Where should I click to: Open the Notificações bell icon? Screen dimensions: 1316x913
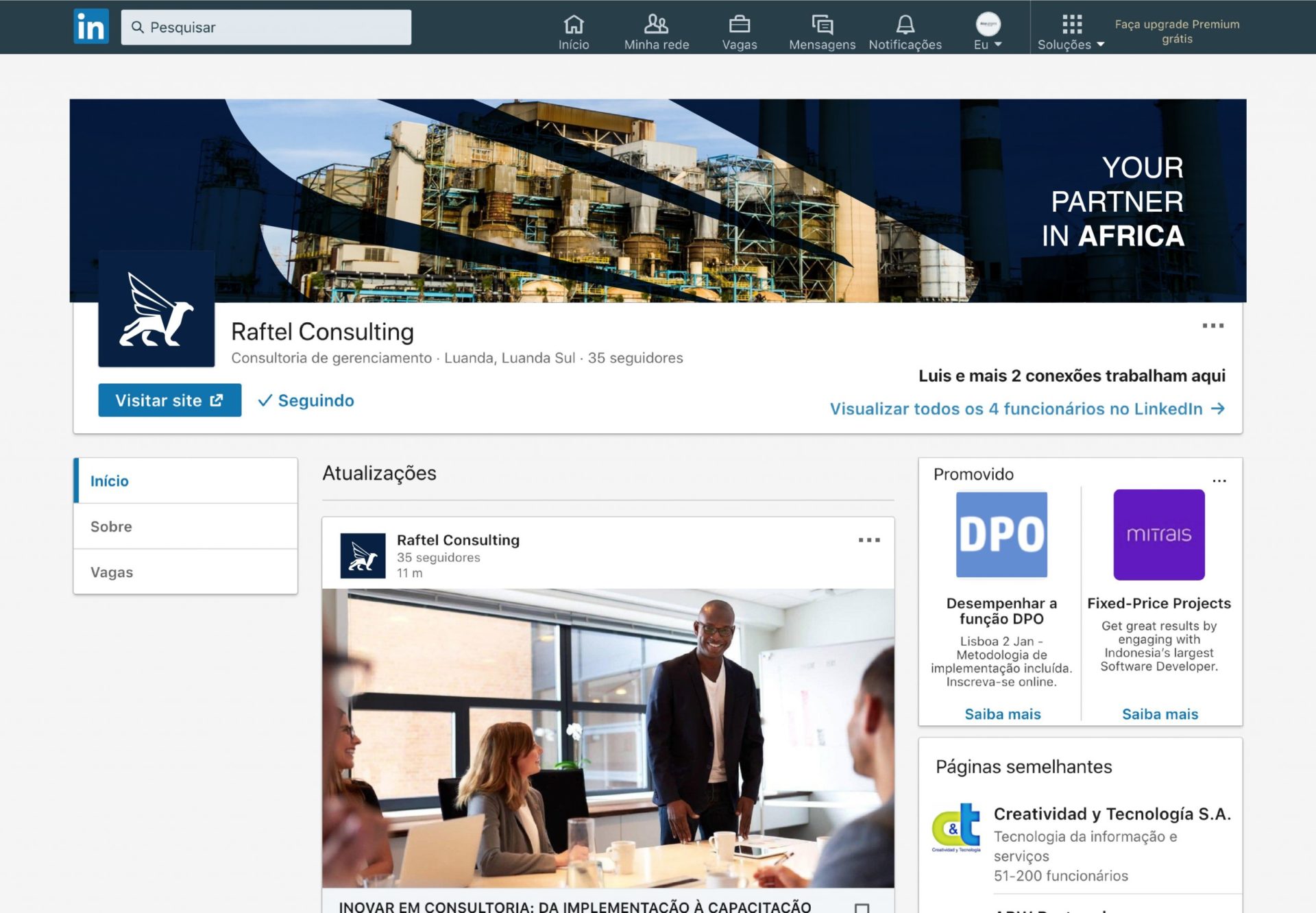(905, 25)
